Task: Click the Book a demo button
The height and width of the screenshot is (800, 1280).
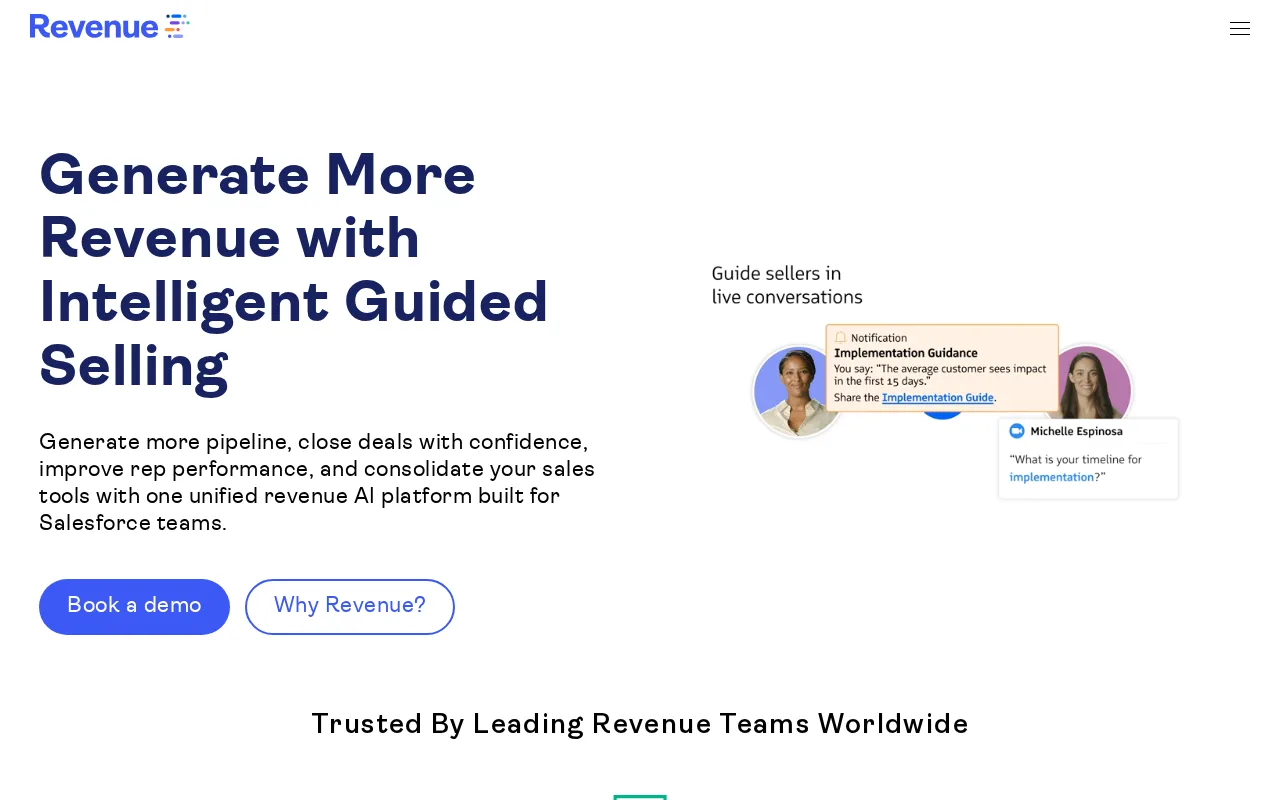Action: point(134,606)
